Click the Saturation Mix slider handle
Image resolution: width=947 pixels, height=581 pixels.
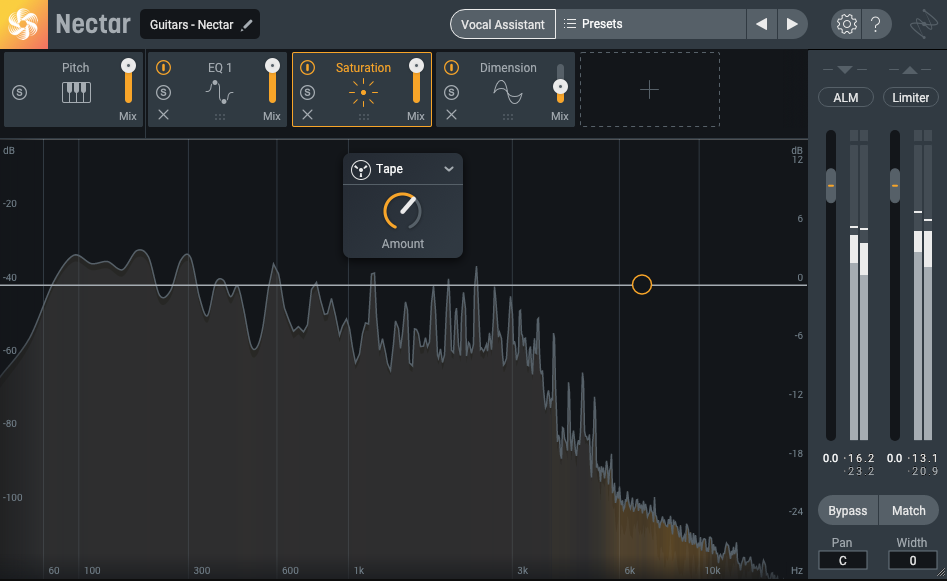(x=416, y=66)
